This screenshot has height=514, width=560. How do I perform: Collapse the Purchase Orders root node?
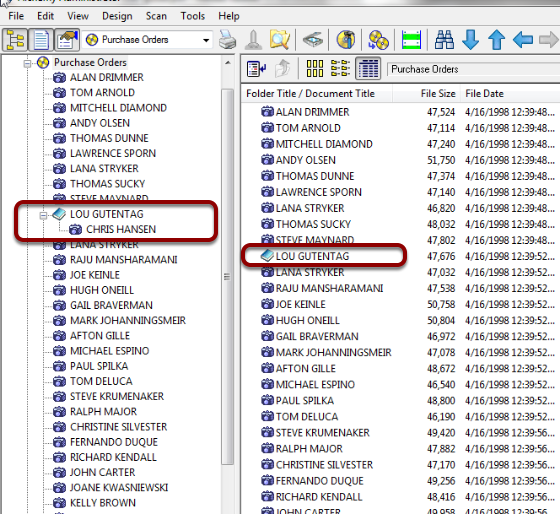[x=27, y=64]
